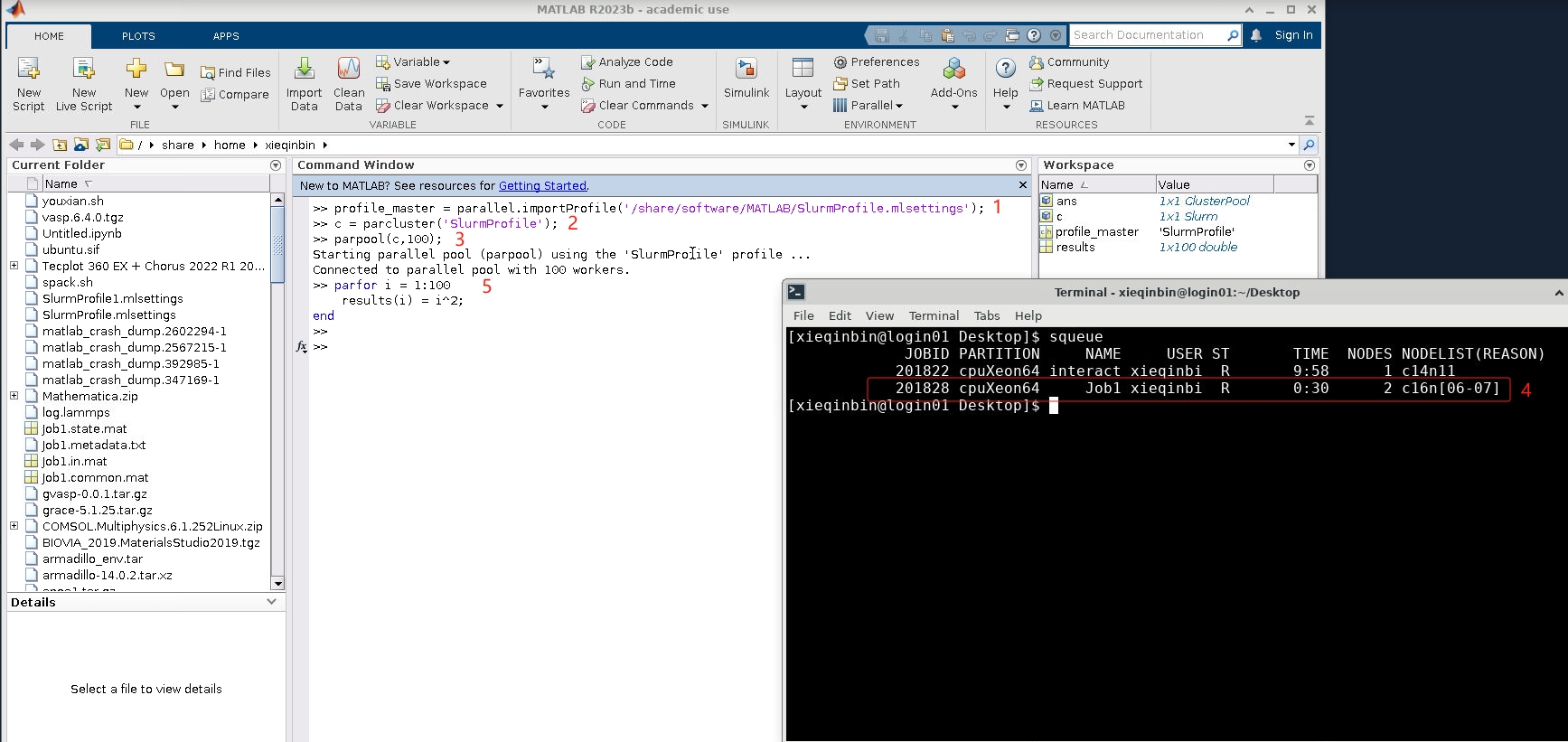
Task: Click Analyze Code
Action: tap(627, 61)
